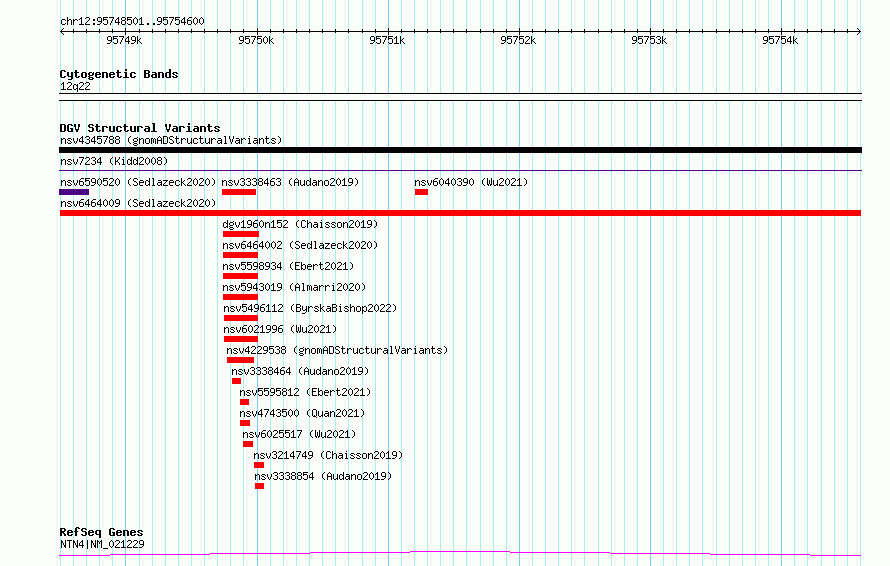The width and height of the screenshot is (890, 566).
Task: Click the small red bar under nsv4743500
Action: [245, 424]
